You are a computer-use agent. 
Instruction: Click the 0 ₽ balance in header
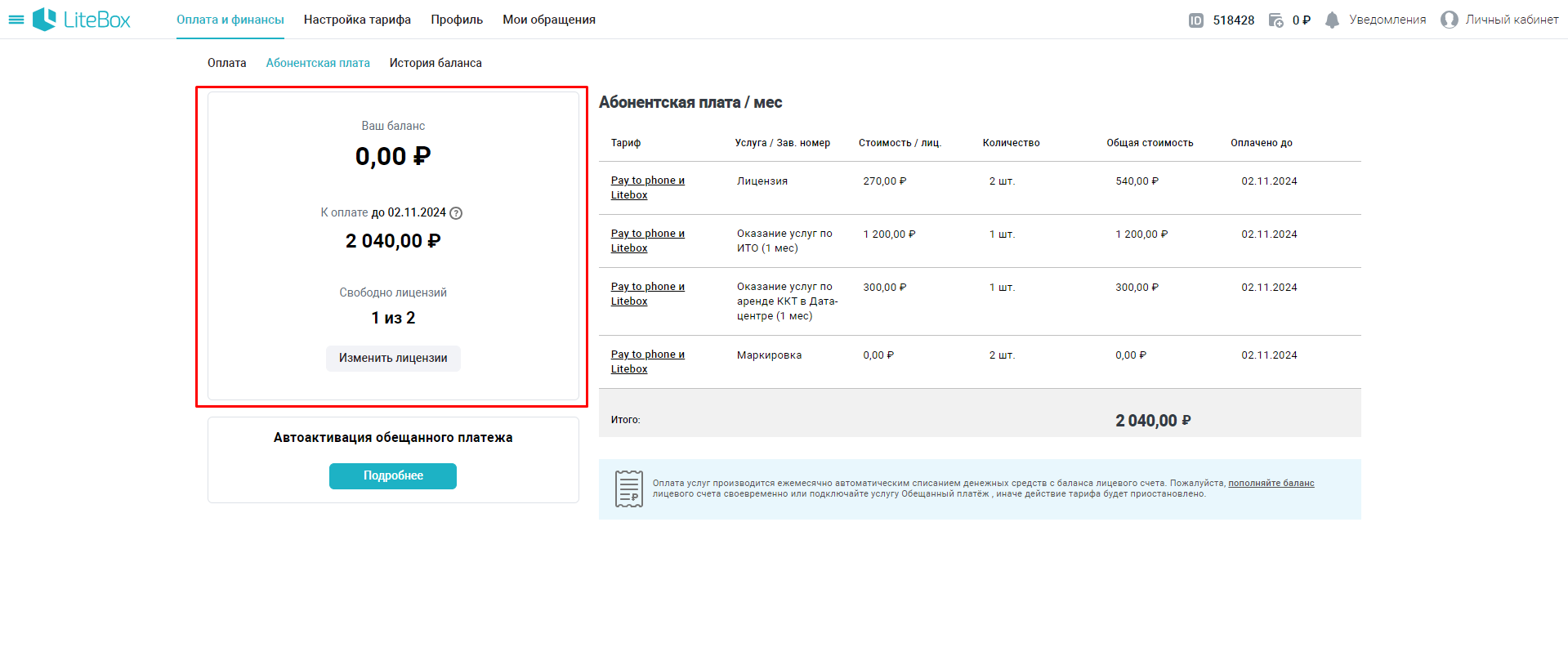pyautogui.click(x=1302, y=20)
